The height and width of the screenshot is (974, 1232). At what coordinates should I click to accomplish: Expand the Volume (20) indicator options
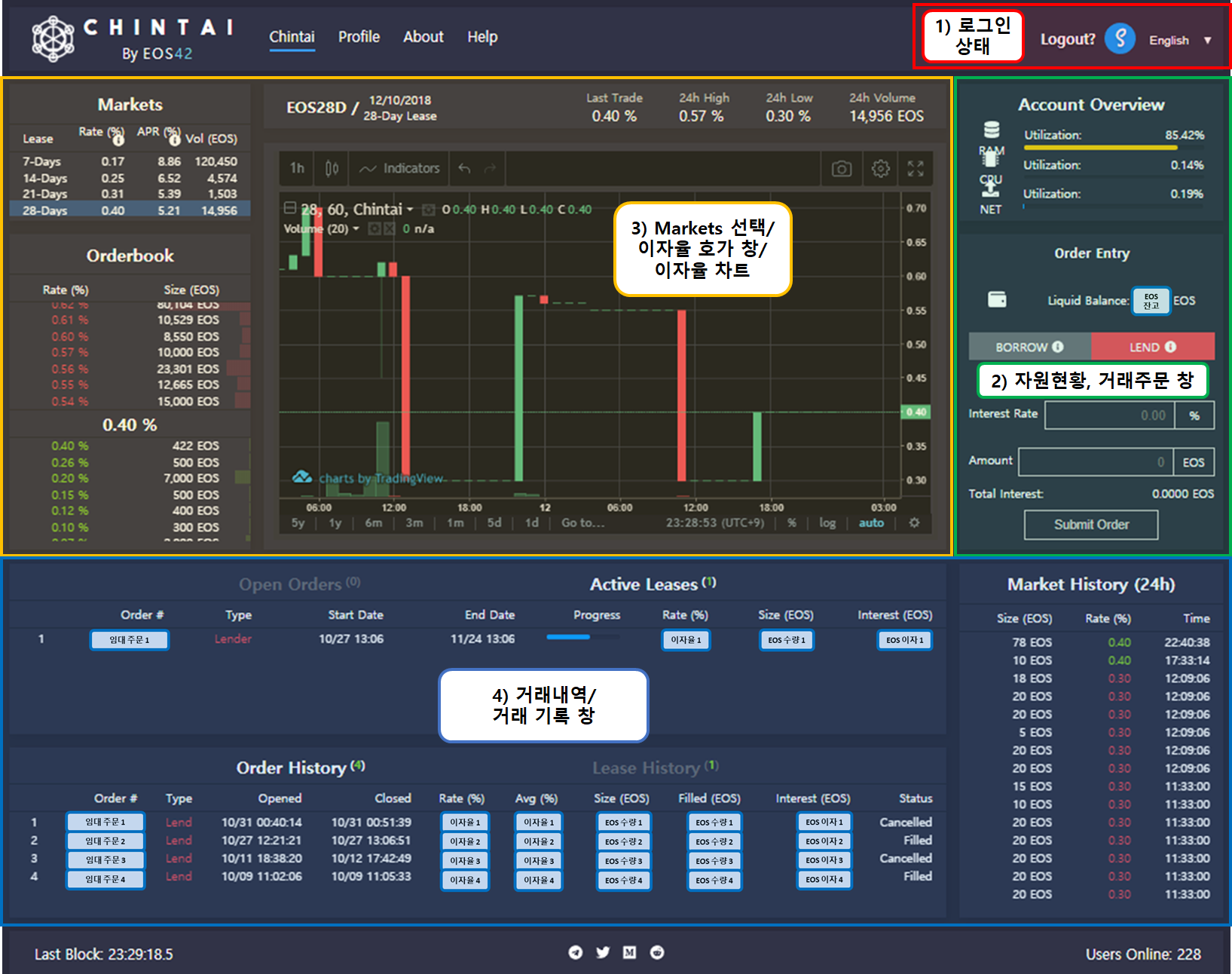[x=356, y=228]
